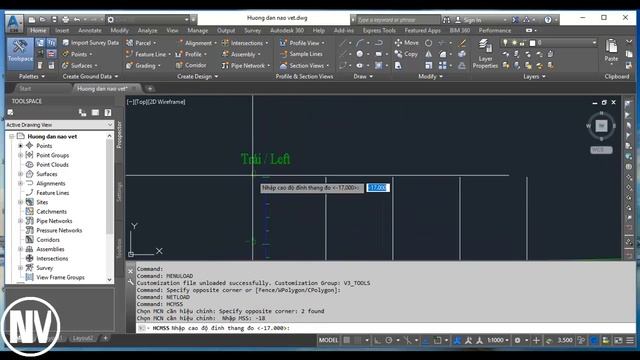Click the viewport label [-][Top][2D Wireframe]

(x=156, y=102)
